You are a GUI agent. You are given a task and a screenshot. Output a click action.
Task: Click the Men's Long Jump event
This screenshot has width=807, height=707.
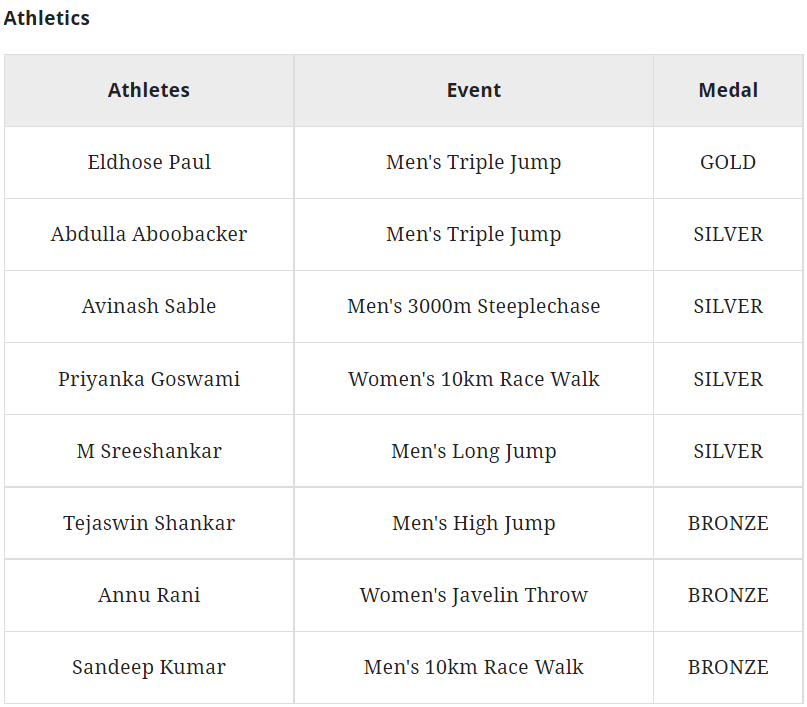coord(473,451)
